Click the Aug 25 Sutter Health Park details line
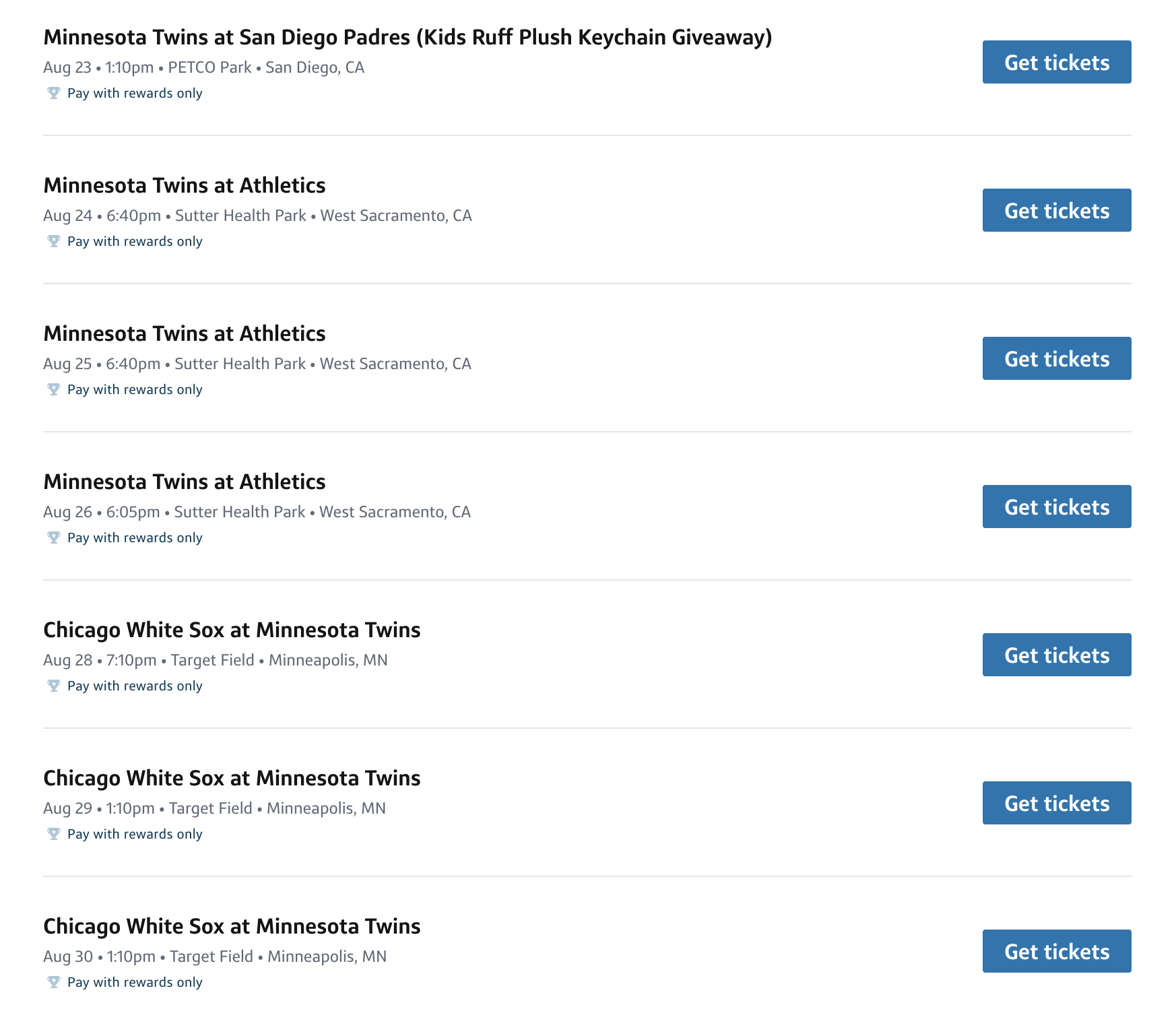 coord(257,364)
